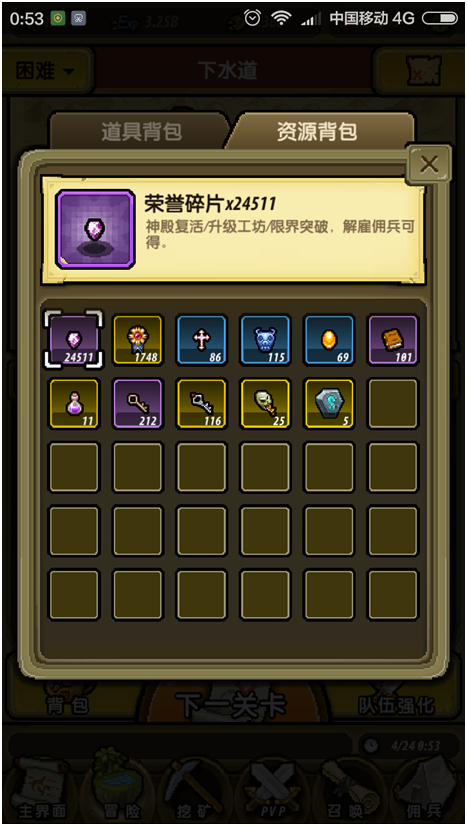Open the 困难 difficulty dropdown
467x826 pixels.
[x=46, y=71]
